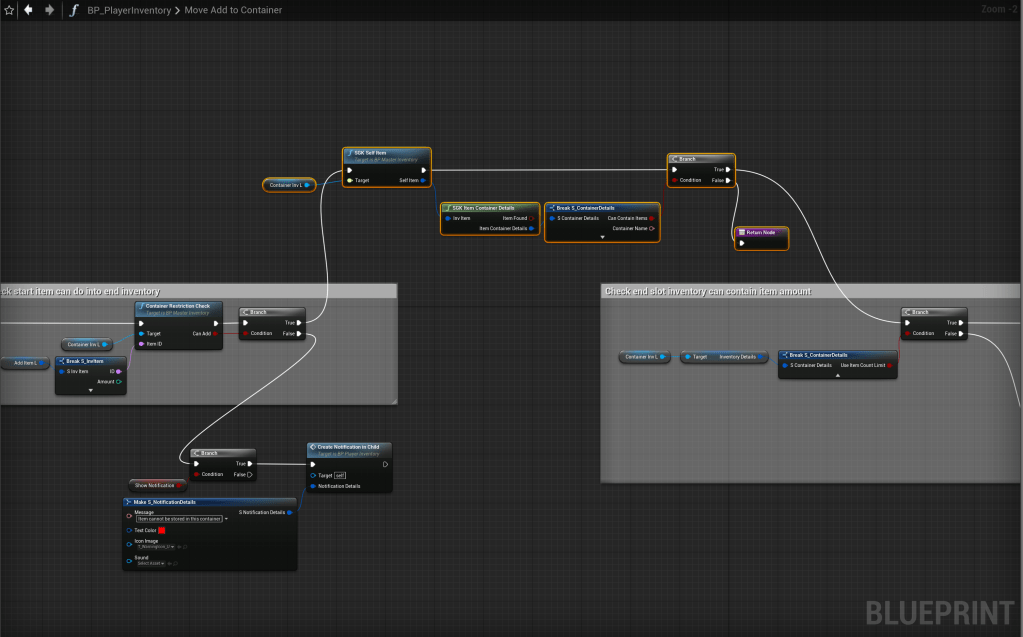Click the Container Restriction Check function icon
The image size is (1023, 637).
(x=141, y=306)
